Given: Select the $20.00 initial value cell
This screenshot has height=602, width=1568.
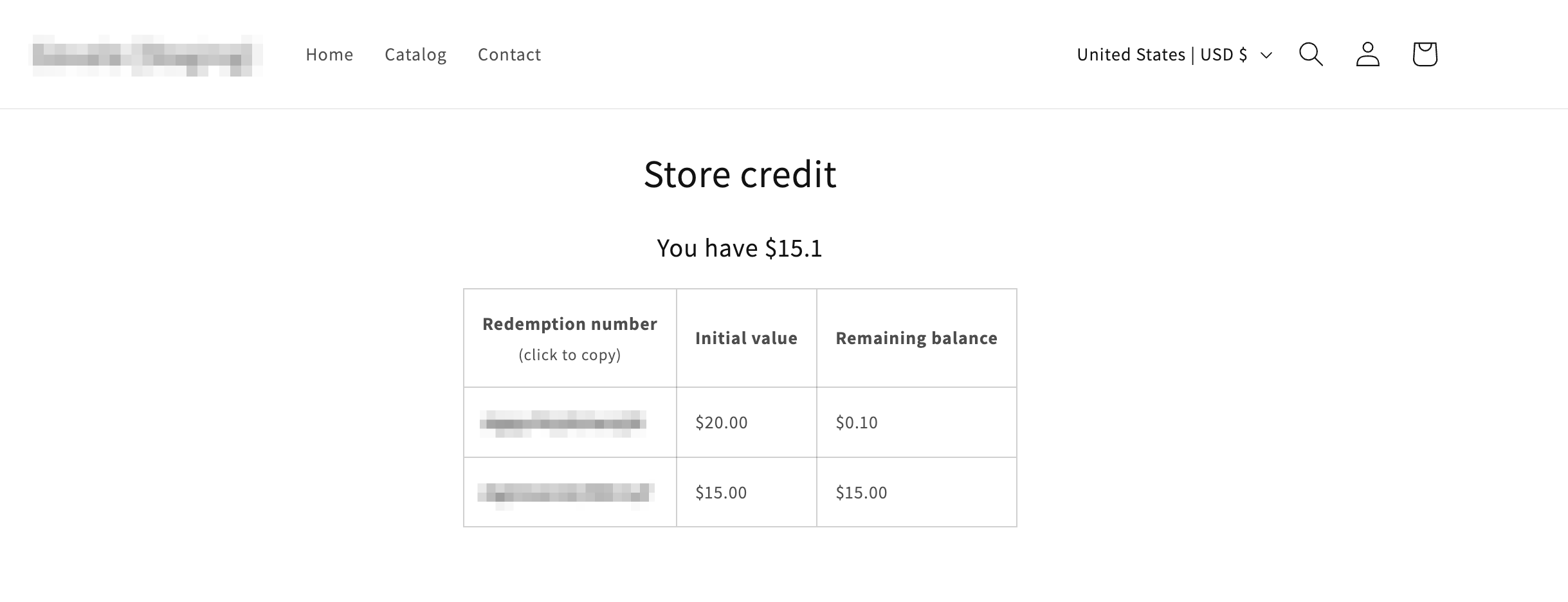Looking at the screenshot, I should tap(722, 423).
